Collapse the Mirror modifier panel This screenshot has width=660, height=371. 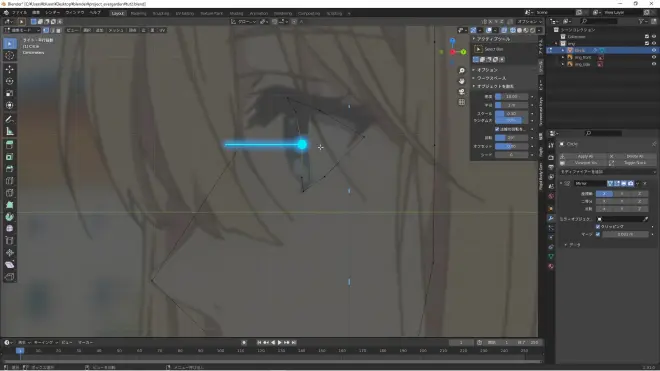click(561, 184)
